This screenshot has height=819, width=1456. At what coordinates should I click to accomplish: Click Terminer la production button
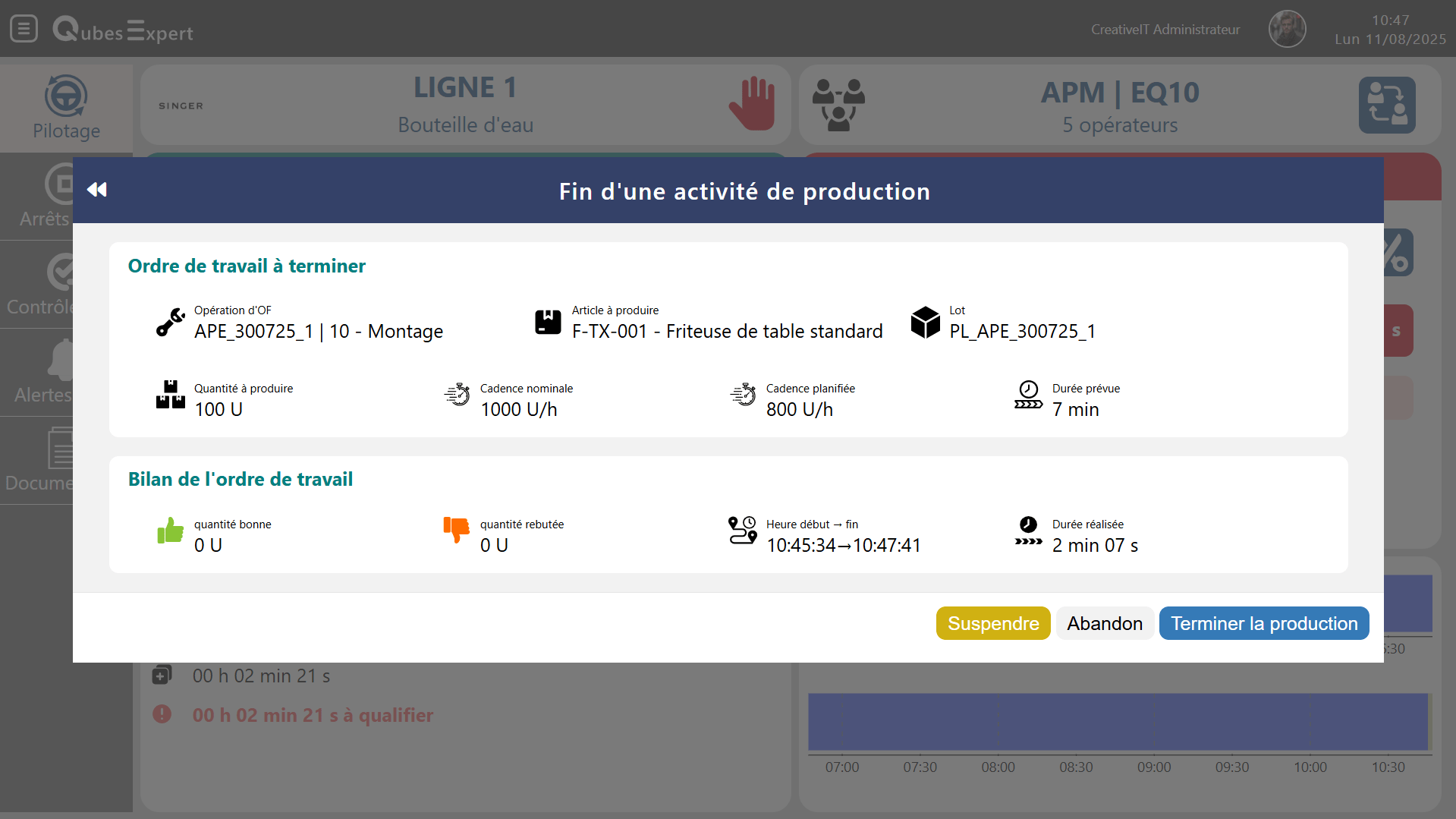pos(1263,623)
